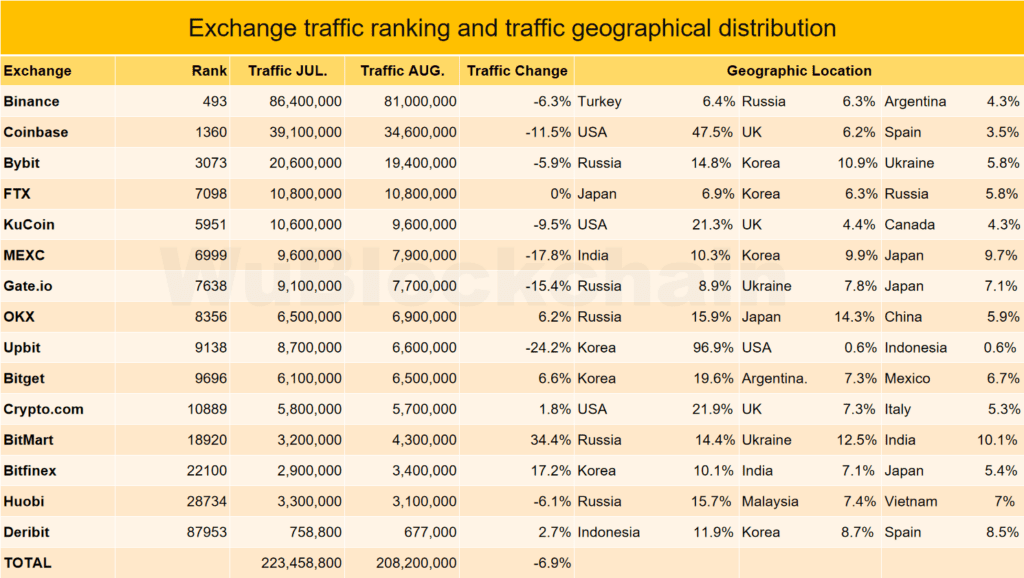
Task: Select the 'BitMart' exchange name cell
Action: tap(28, 440)
